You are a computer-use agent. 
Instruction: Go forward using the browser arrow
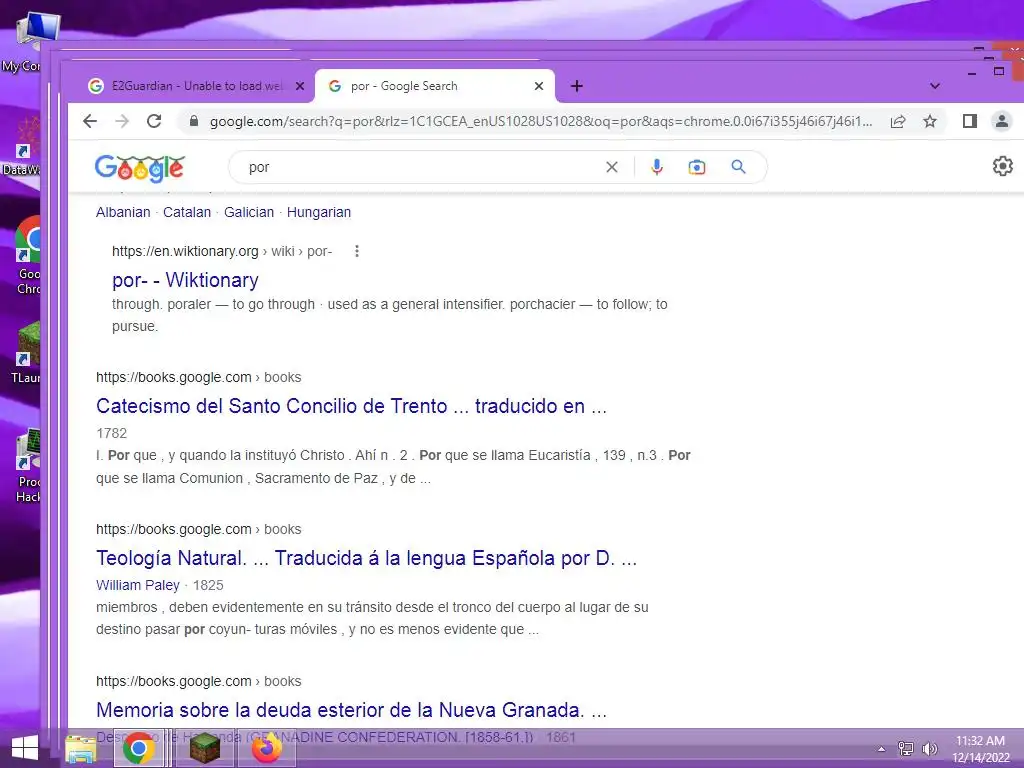[x=122, y=121]
